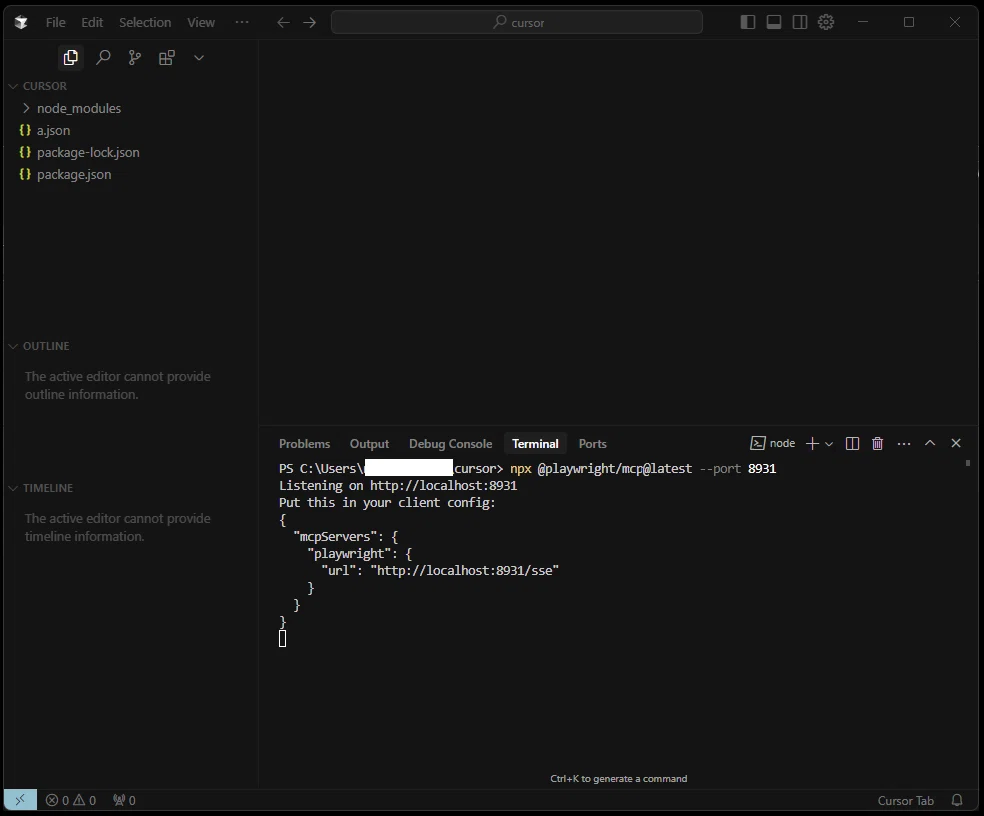
Task: Kill terminal with the trash icon
Action: pyautogui.click(x=877, y=443)
